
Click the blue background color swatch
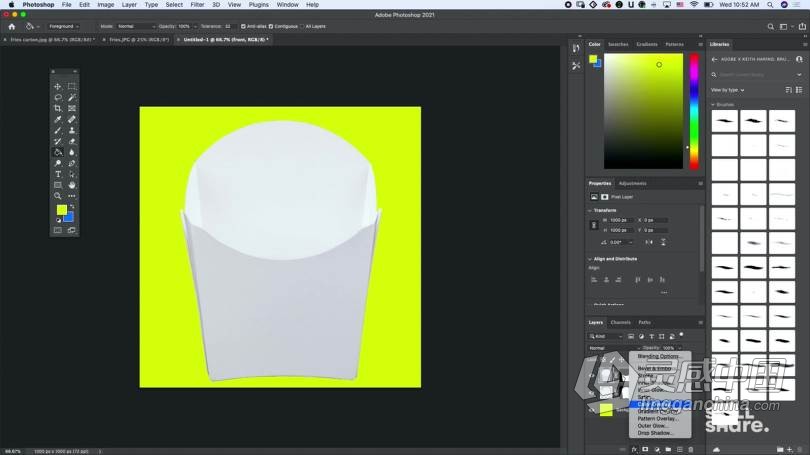pyautogui.click(x=69, y=218)
